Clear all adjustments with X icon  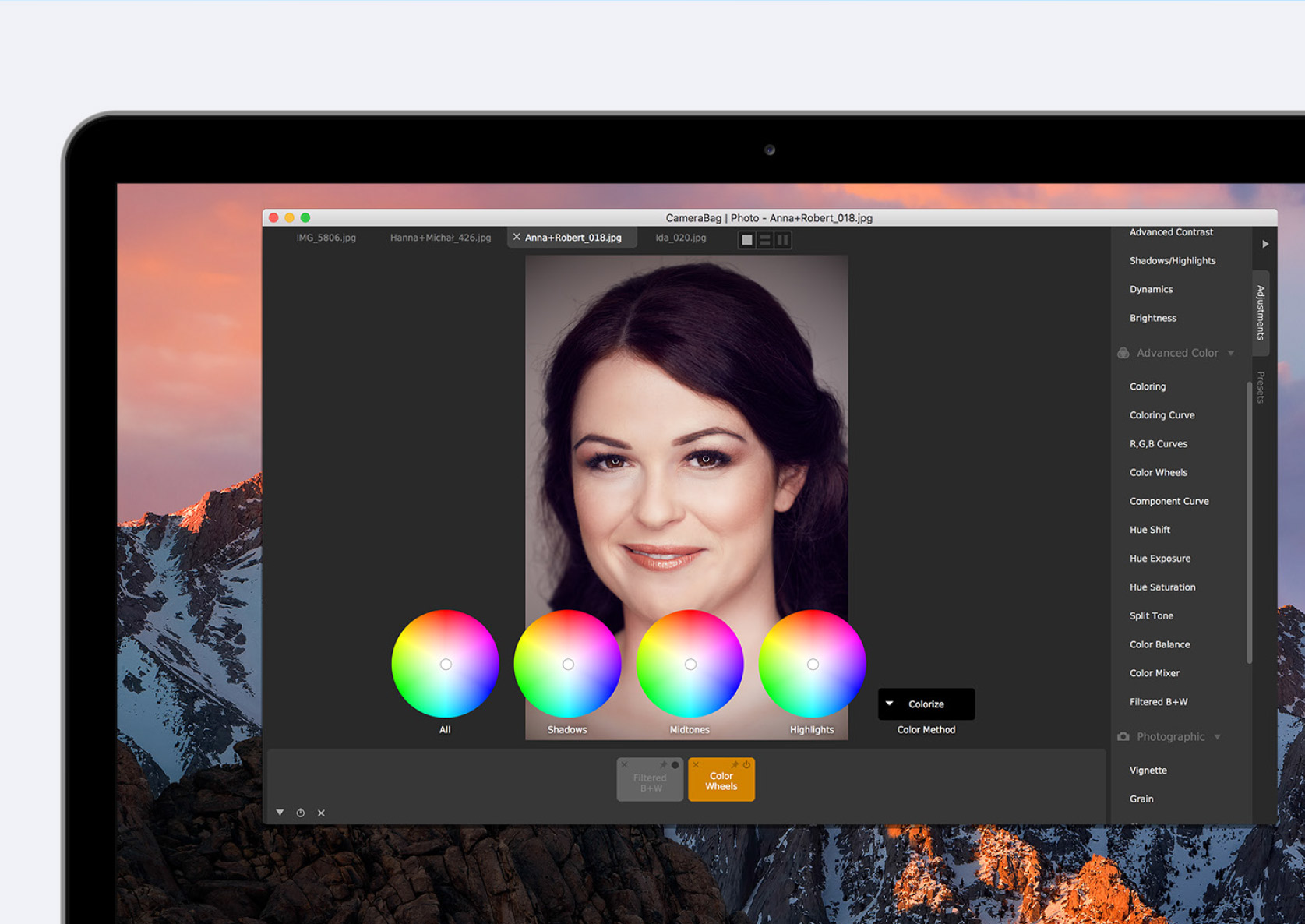coord(321,813)
